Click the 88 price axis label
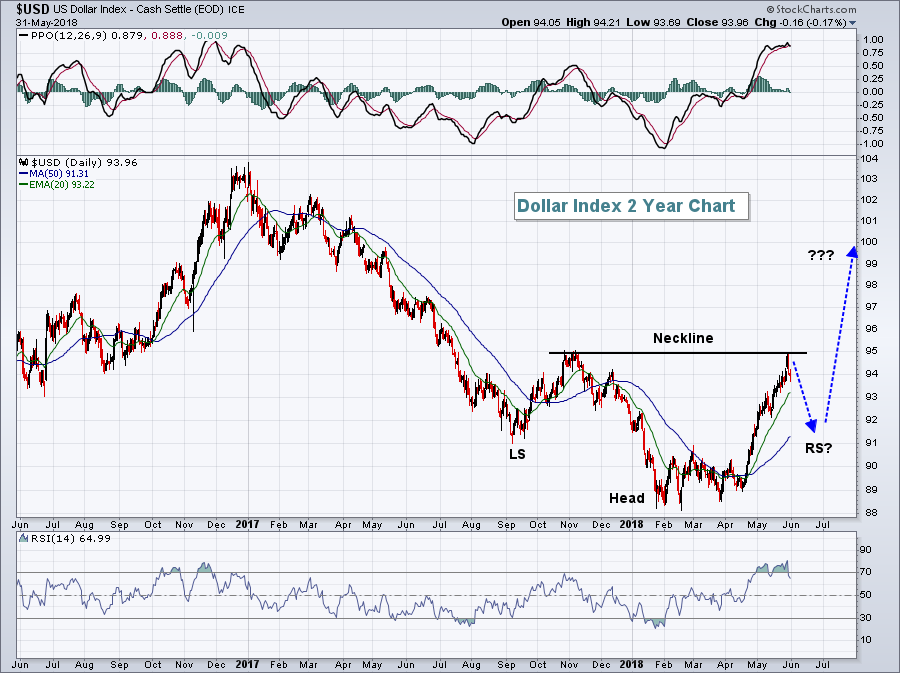This screenshot has width=900, height=673. pyautogui.click(x=870, y=513)
